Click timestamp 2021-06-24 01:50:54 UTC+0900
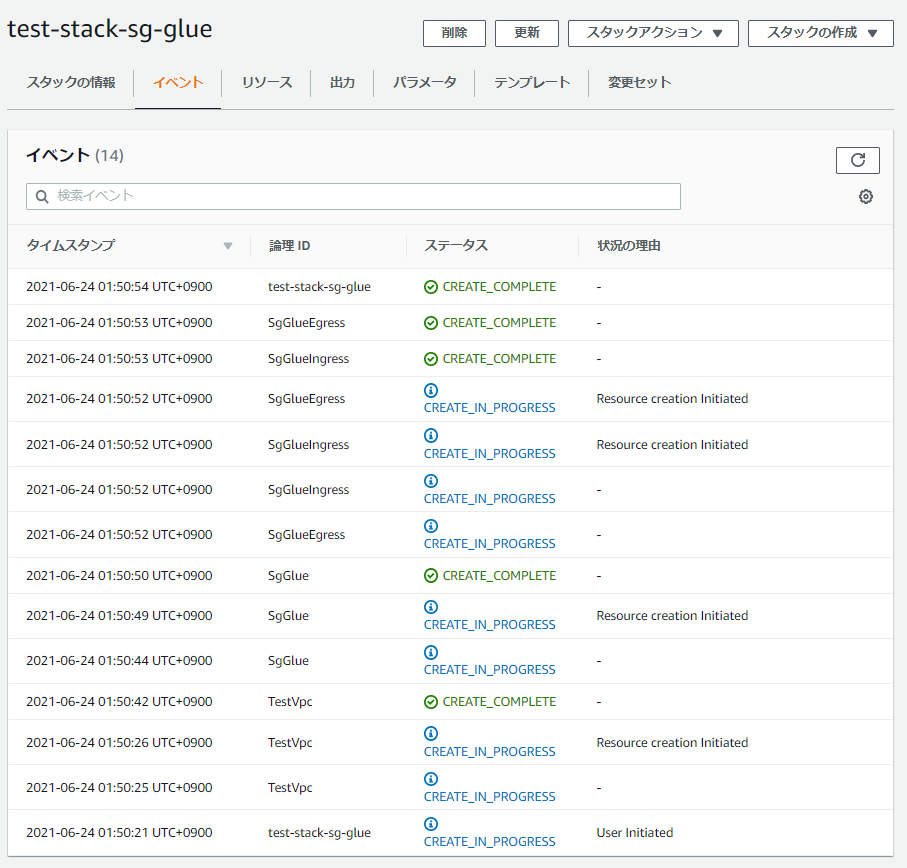 coord(119,287)
